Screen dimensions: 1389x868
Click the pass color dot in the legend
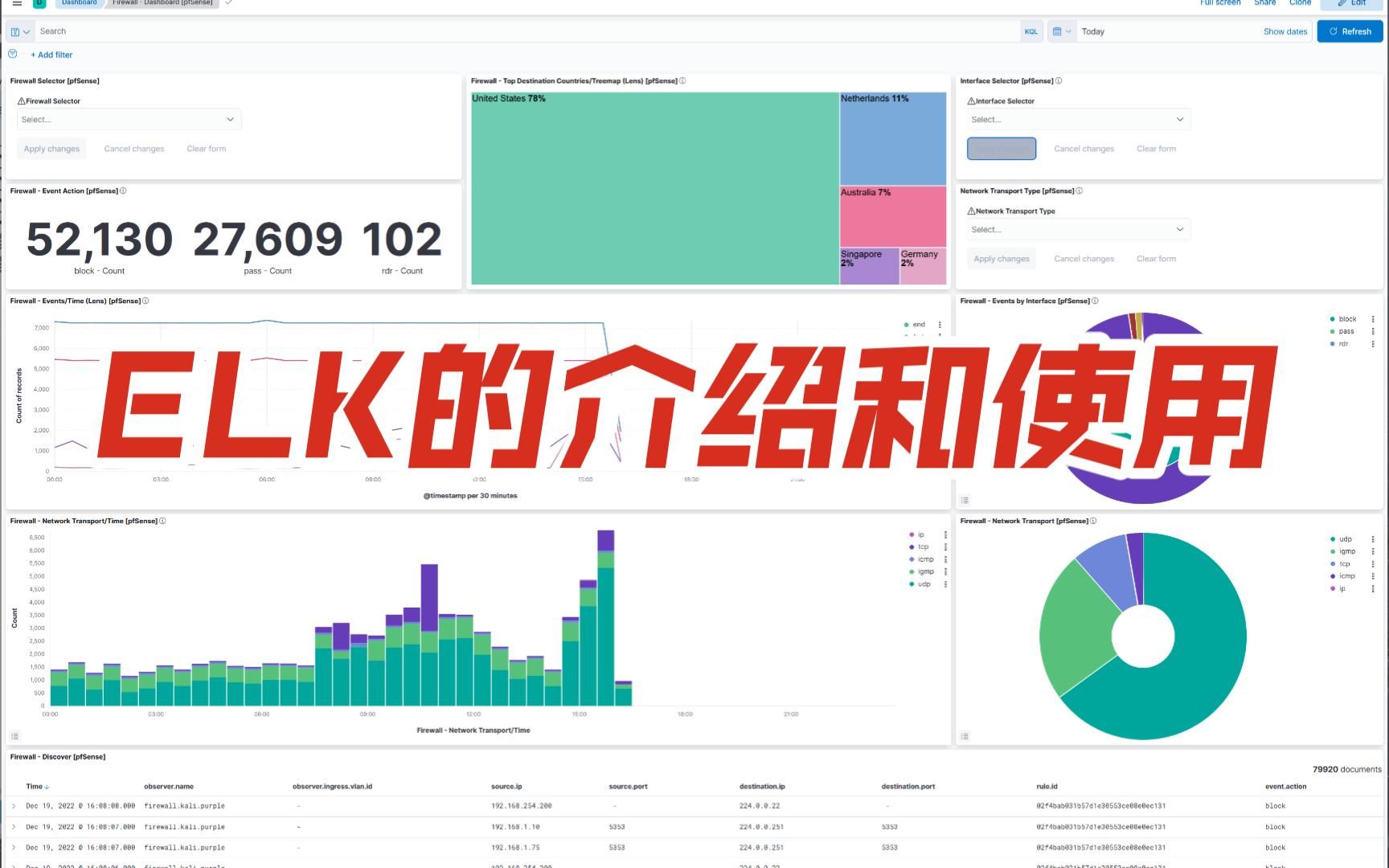(x=1332, y=330)
